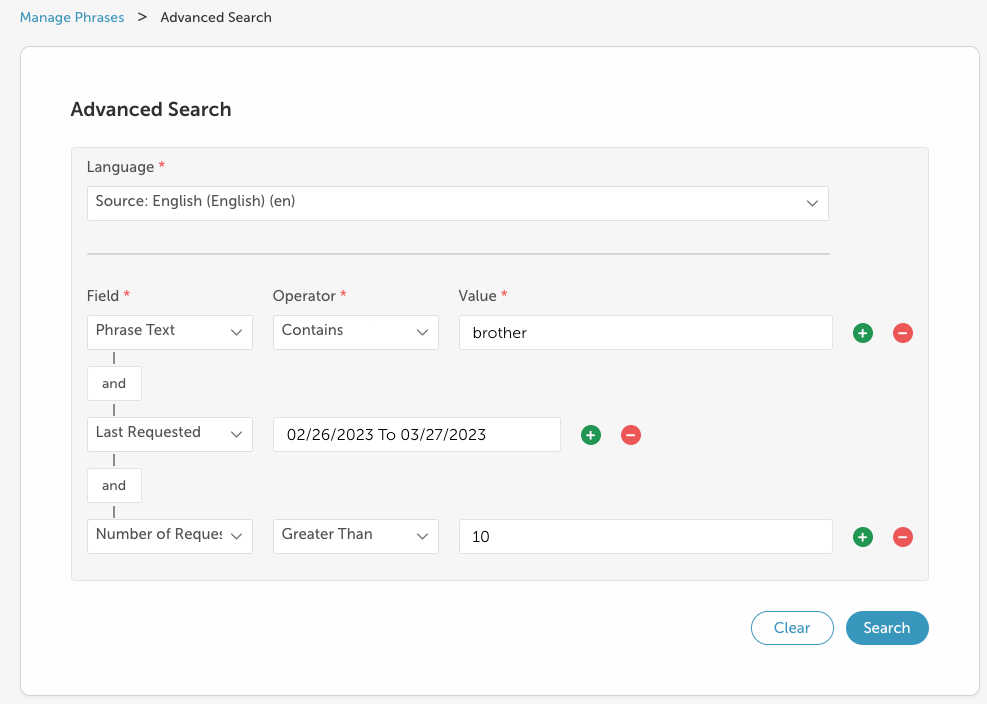This screenshot has height=704, width=987.
Task: Click the 'Field' column label
Action: (x=103, y=296)
